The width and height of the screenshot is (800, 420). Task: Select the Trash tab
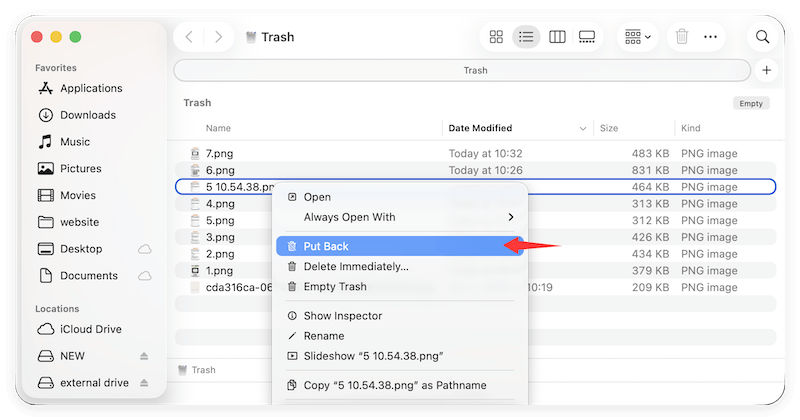(x=462, y=70)
